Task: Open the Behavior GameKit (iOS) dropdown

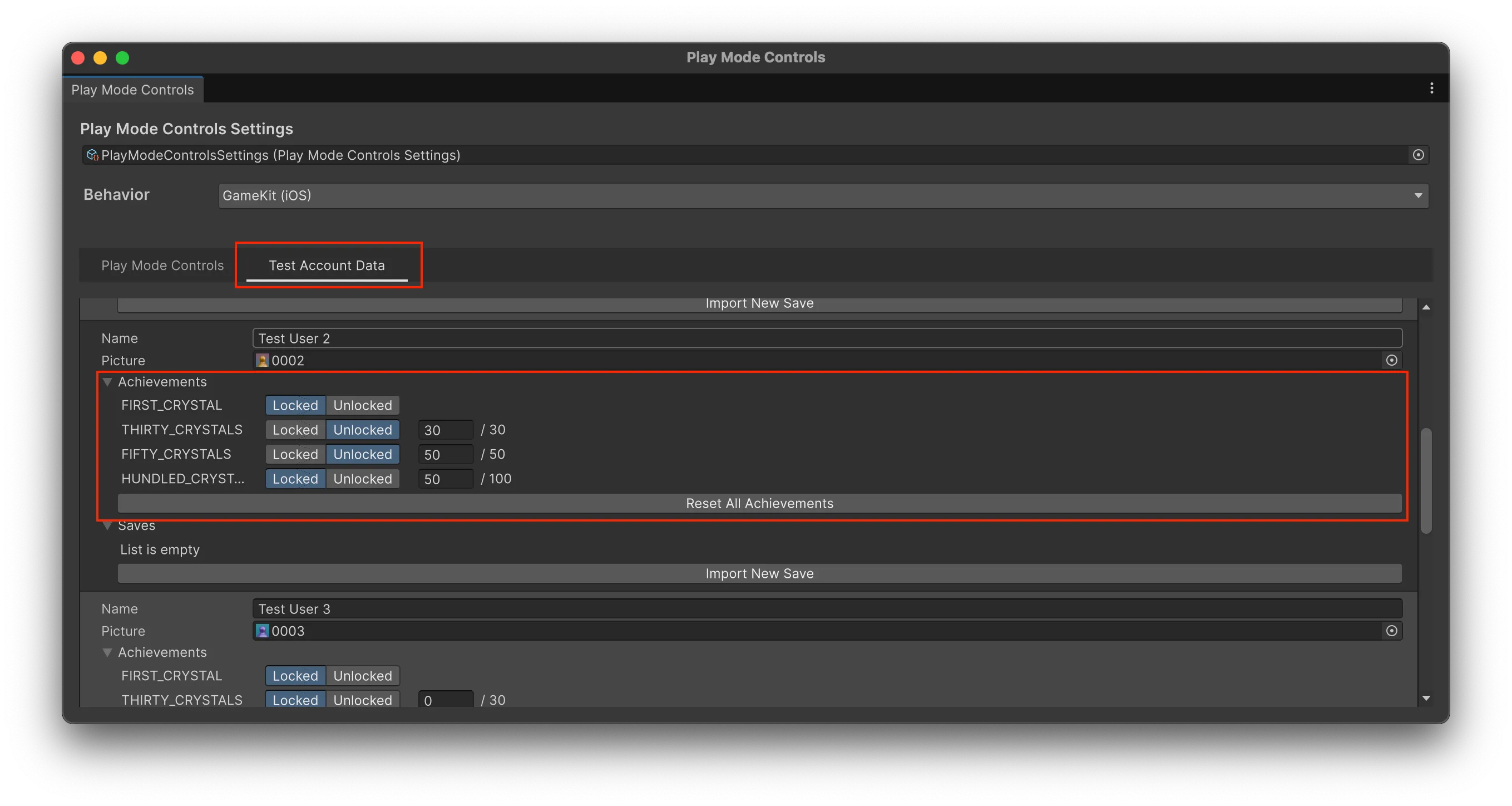Action: (823, 195)
